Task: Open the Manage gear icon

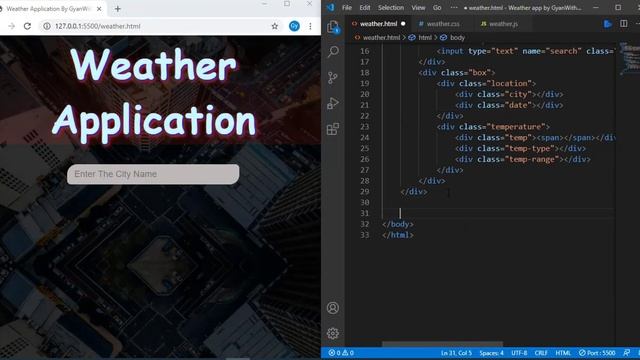Action: [333, 333]
